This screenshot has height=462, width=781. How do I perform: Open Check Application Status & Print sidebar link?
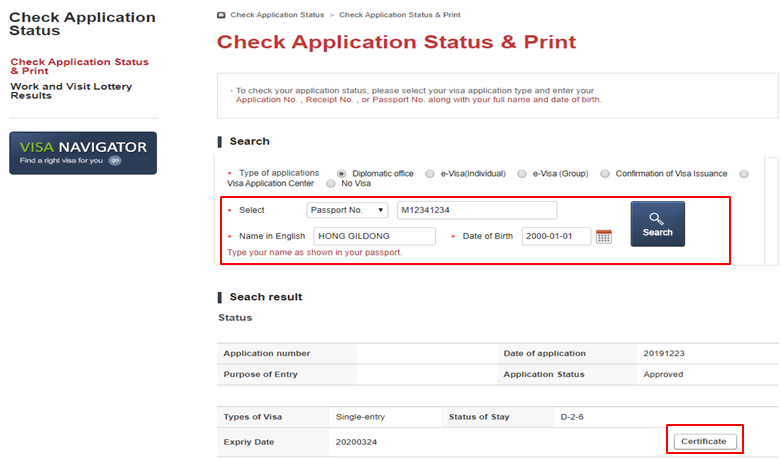79,66
